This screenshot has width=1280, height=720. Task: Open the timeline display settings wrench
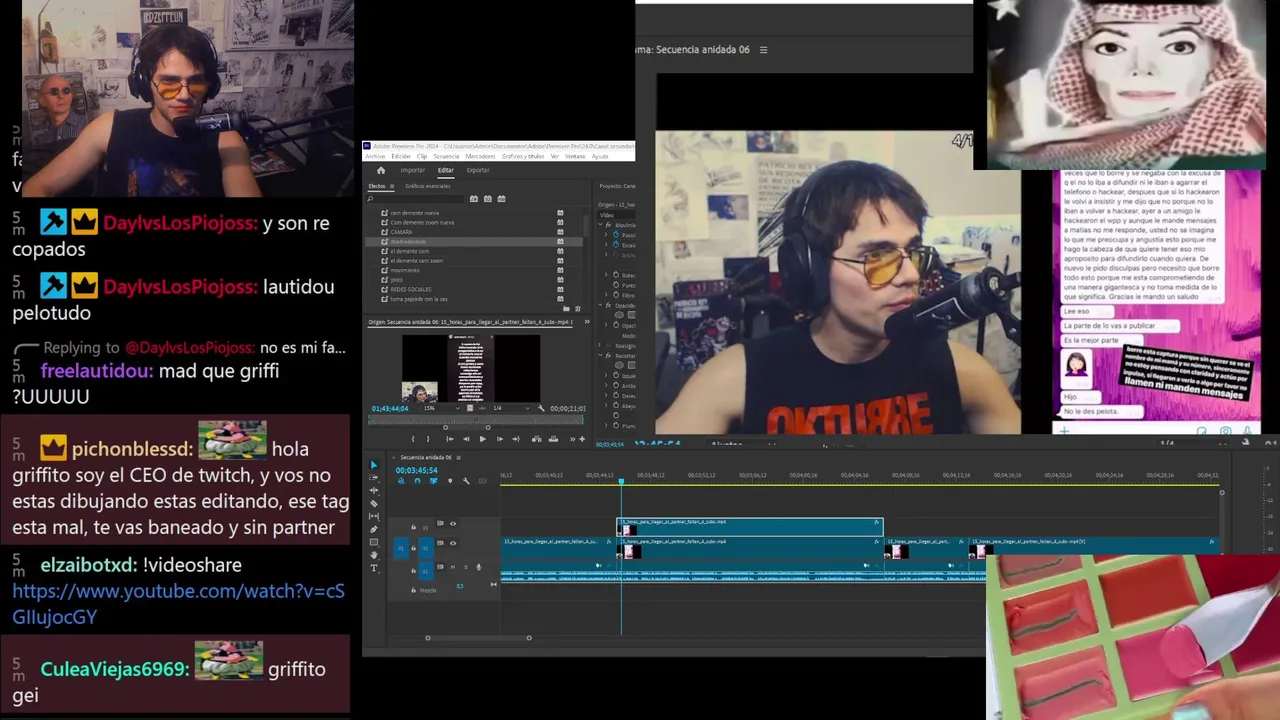coord(466,481)
